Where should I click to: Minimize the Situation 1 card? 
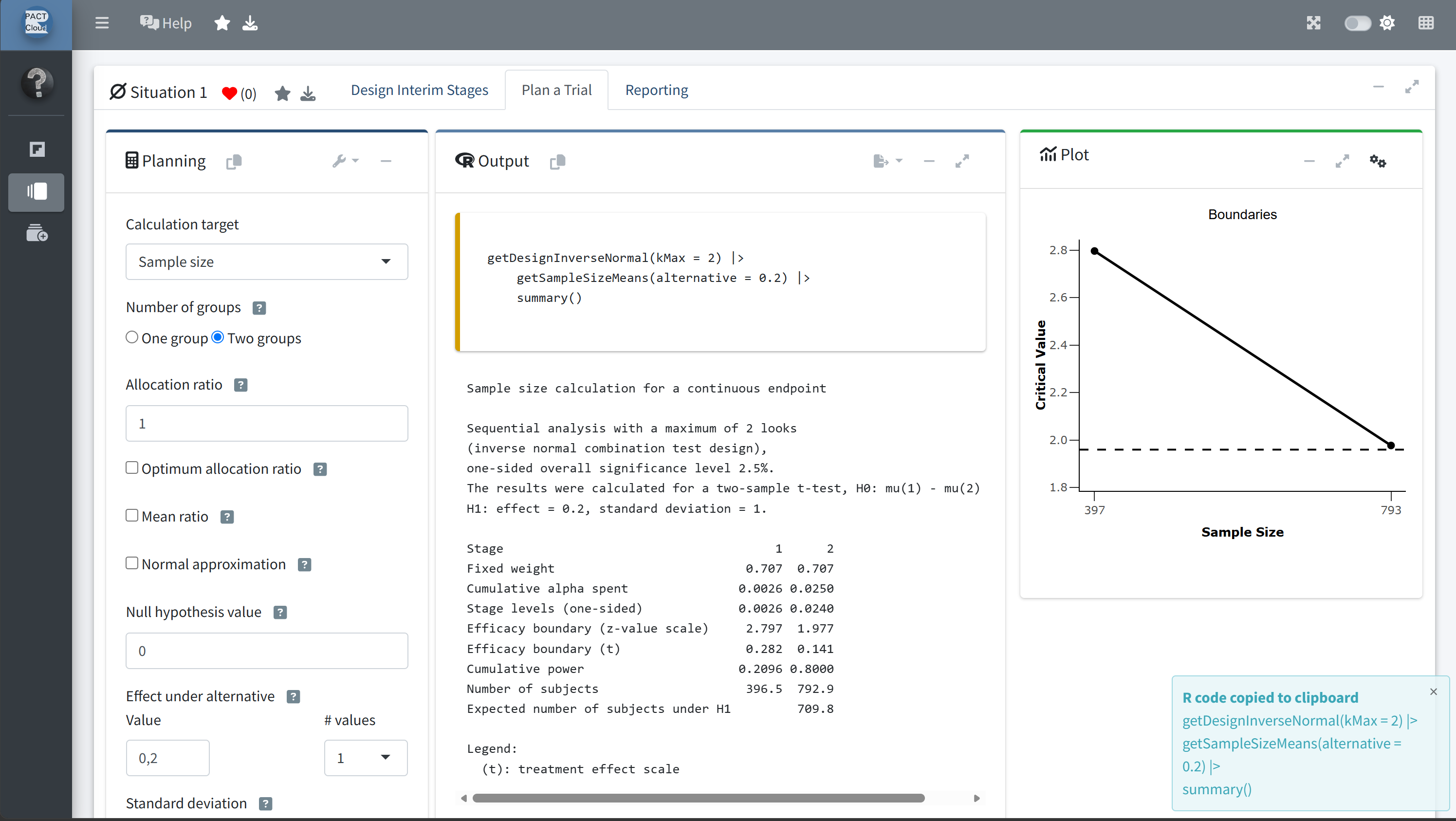pos(1379,87)
